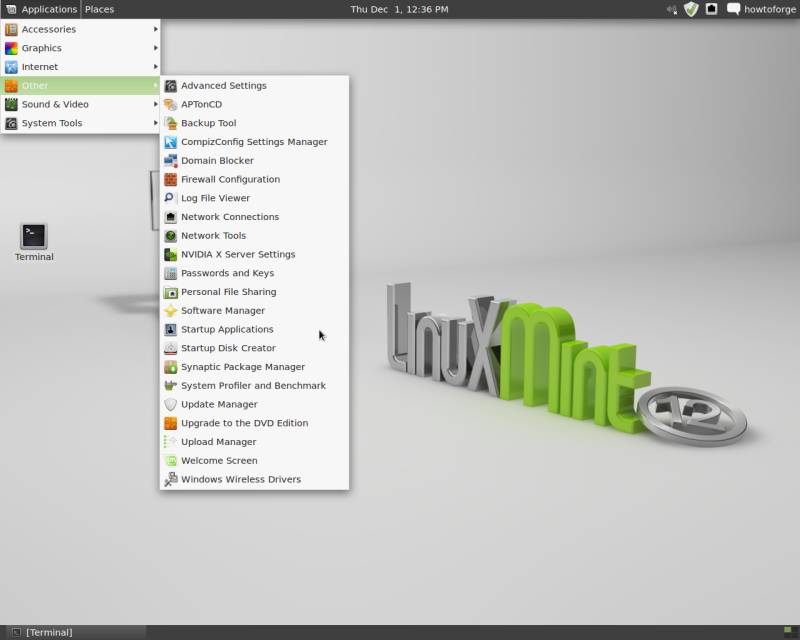Click the Update Manager shield icon

170,405
